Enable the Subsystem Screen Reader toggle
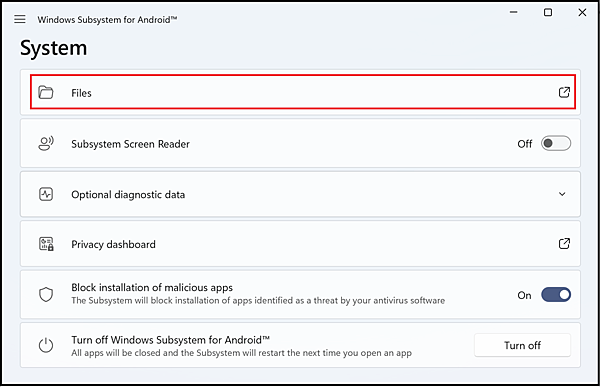This screenshot has height=387, width=600. 556,143
